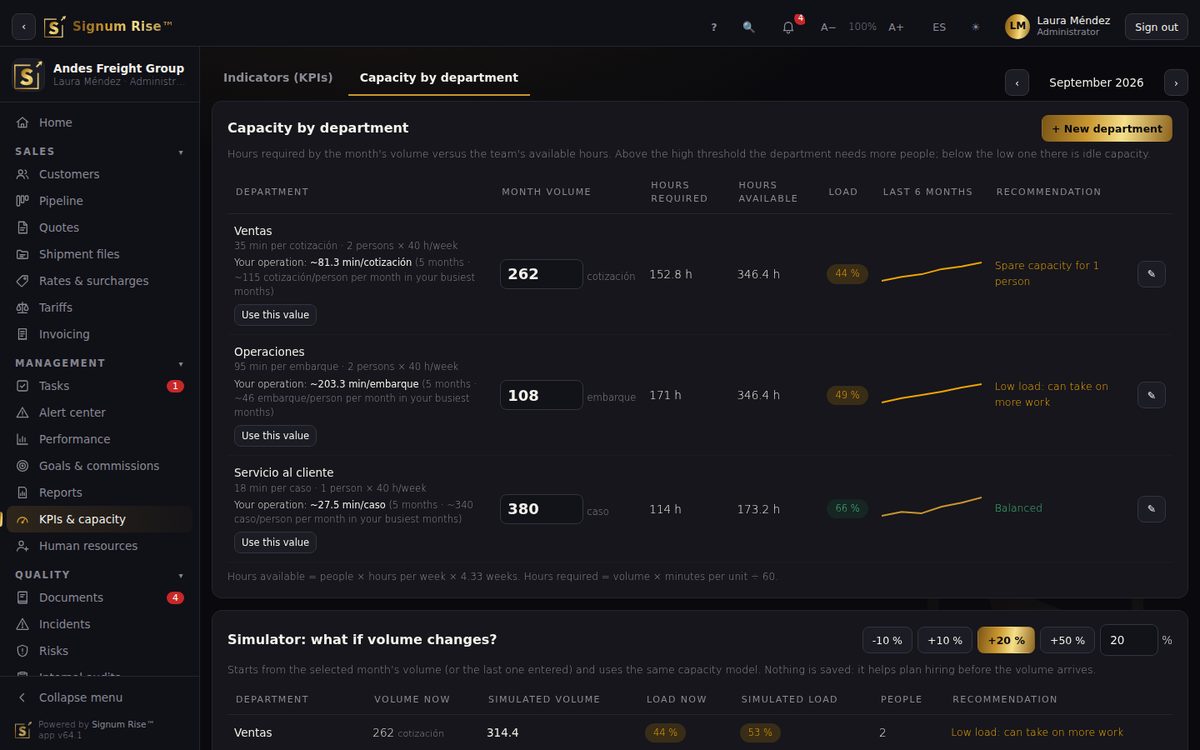
Task: Open Tasks in sidebar
Action: [x=100, y=386]
